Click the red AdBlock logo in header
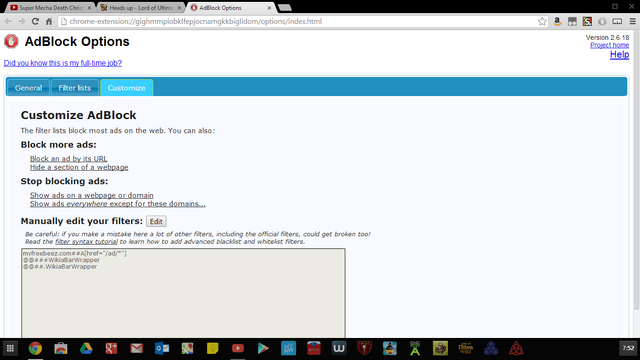The height and width of the screenshot is (360, 640). 11,41
